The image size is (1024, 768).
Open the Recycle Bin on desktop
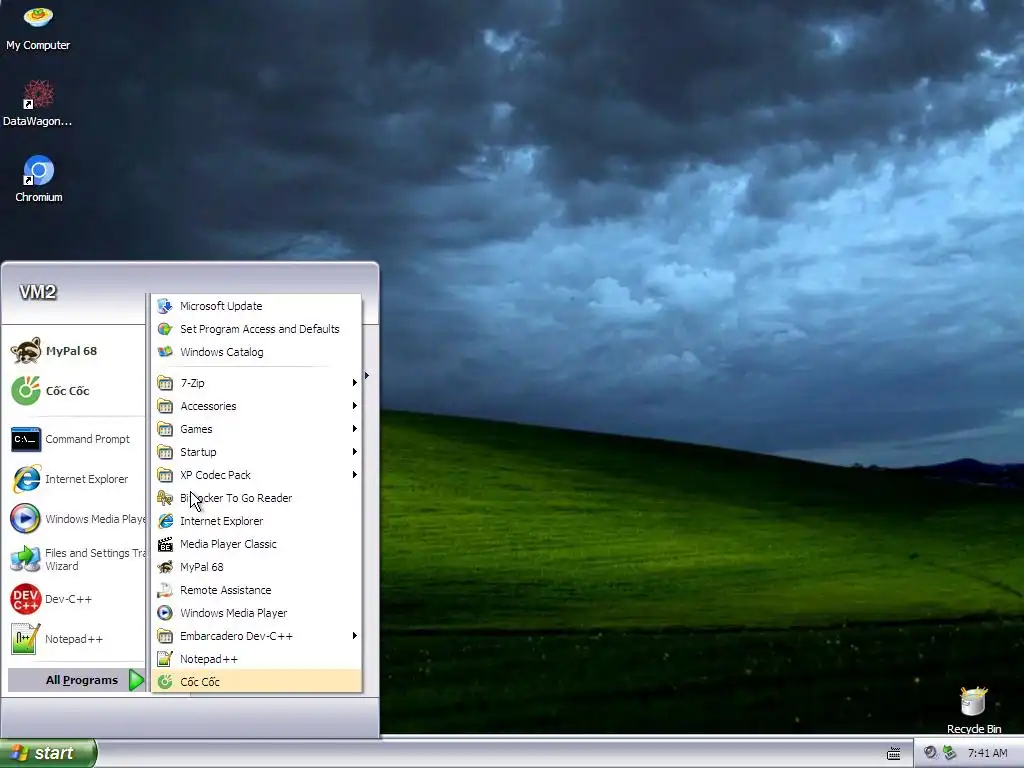(974, 710)
